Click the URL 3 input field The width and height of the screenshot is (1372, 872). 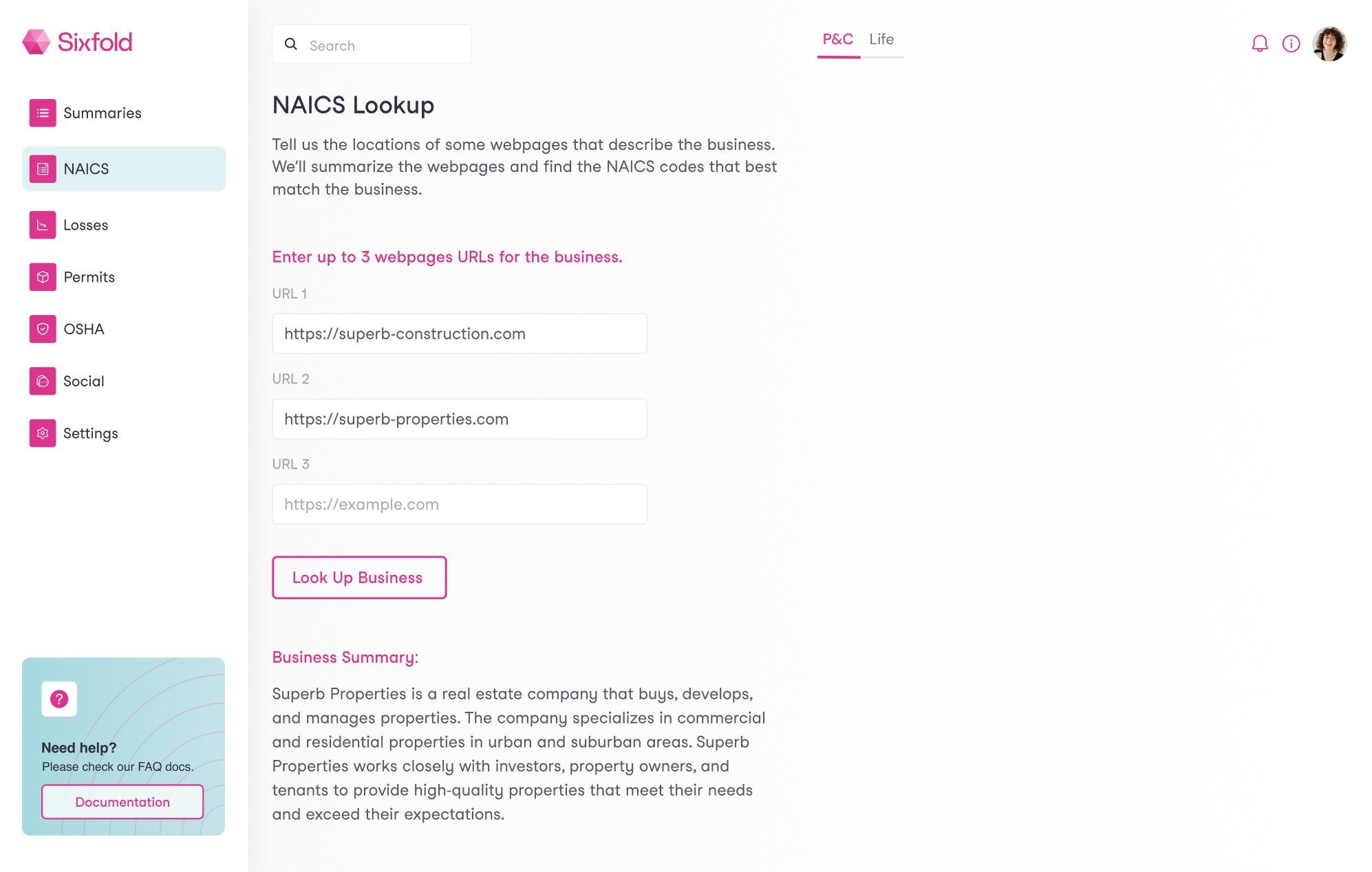[x=460, y=504]
